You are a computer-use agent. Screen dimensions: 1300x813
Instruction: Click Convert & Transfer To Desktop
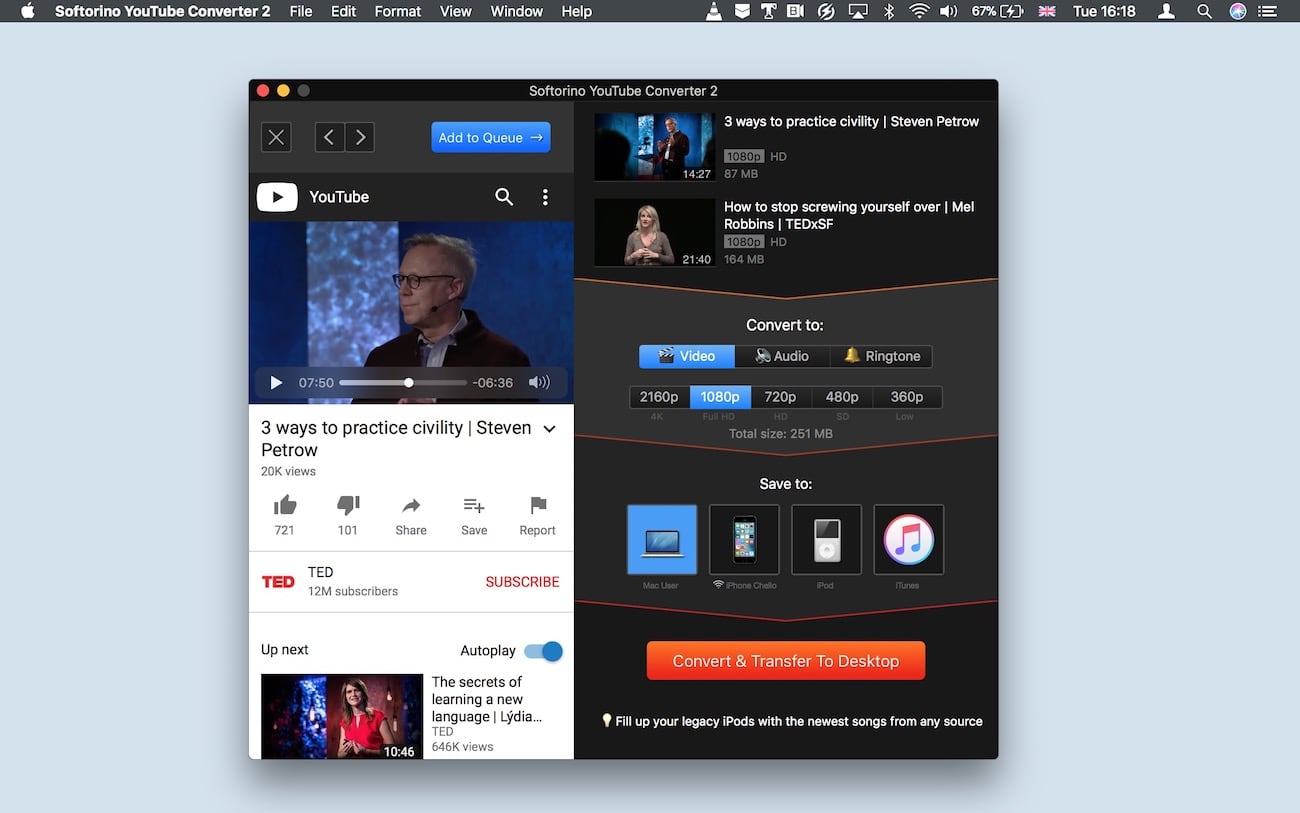pyautogui.click(x=786, y=661)
